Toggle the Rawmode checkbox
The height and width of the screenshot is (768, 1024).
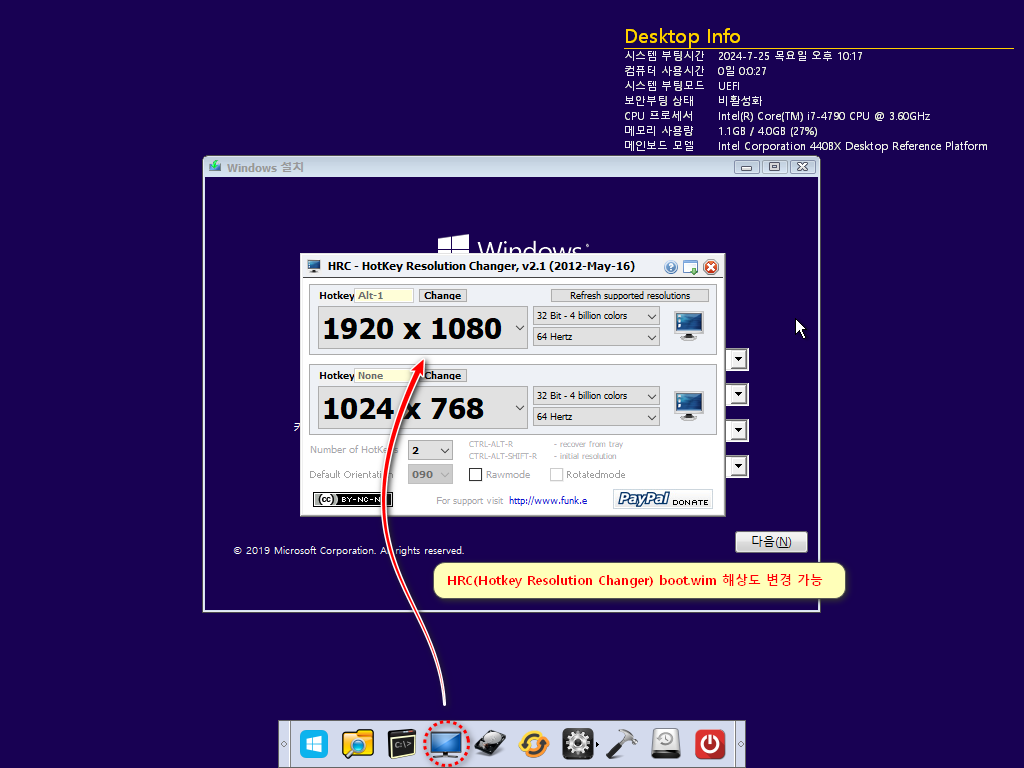point(475,475)
